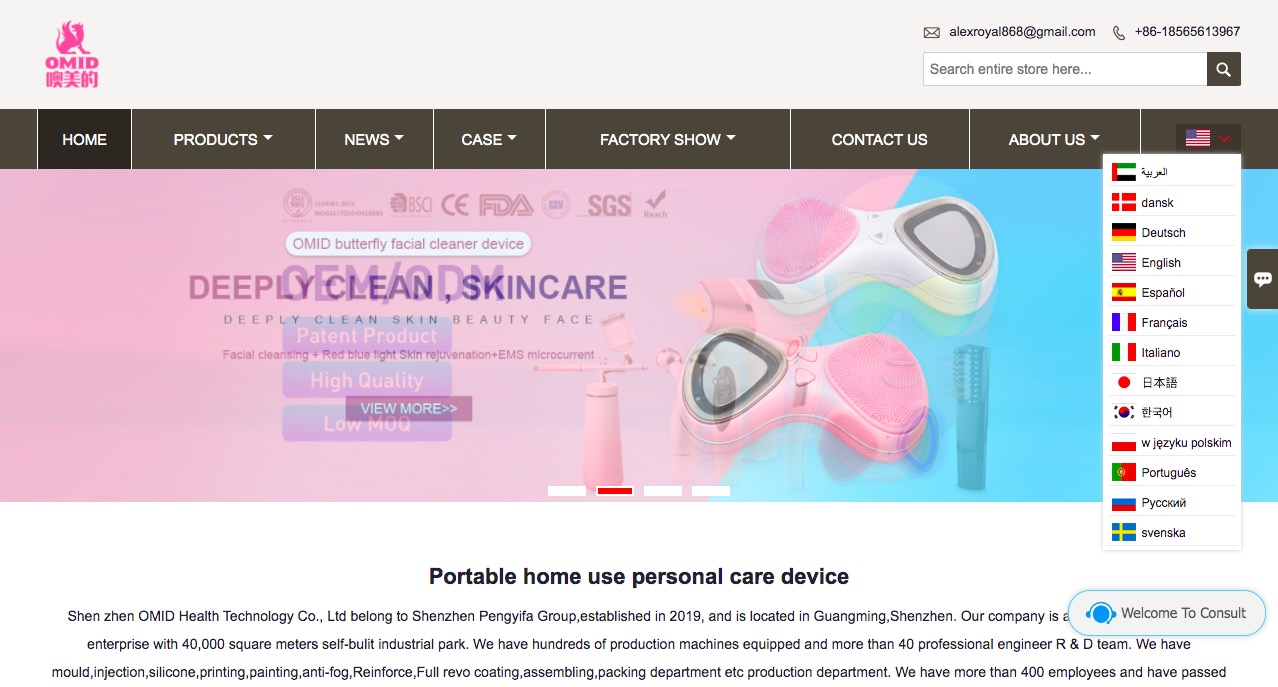The height and width of the screenshot is (687, 1278).
Task: Click the VIEW MORE>> banner button
Action: [x=409, y=408]
